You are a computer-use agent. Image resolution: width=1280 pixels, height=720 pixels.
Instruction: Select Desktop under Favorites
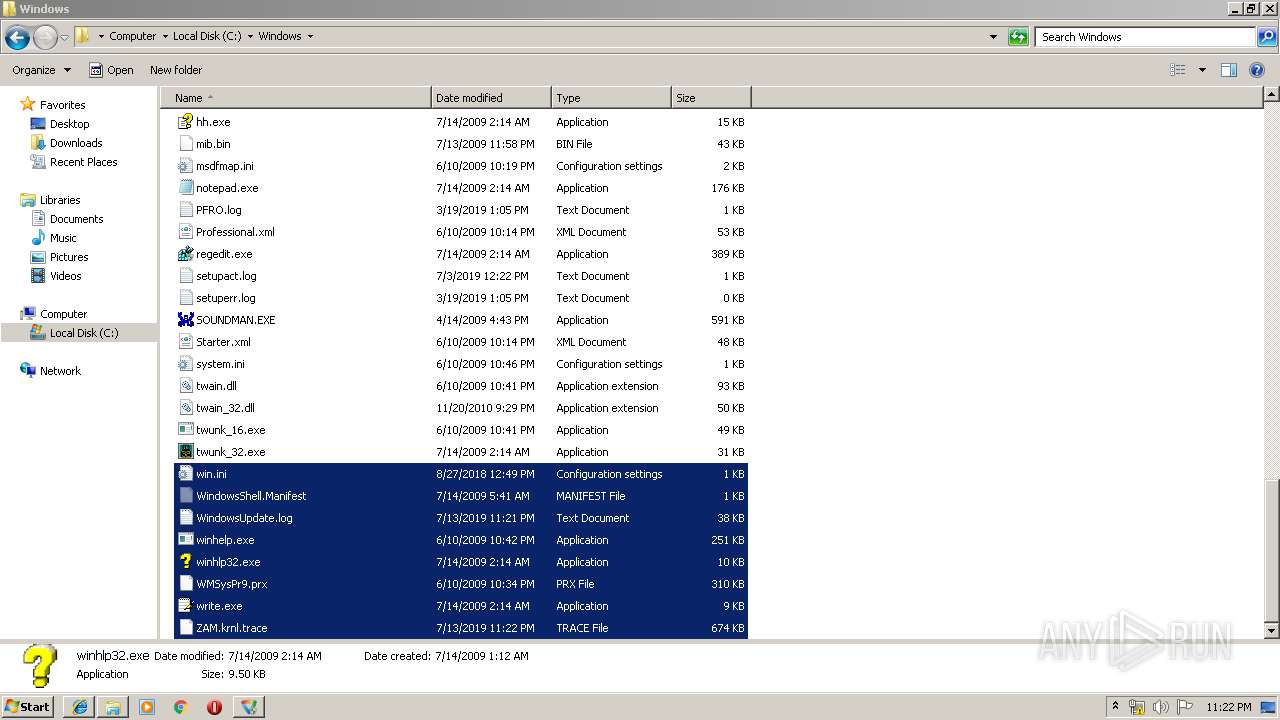[x=69, y=124]
